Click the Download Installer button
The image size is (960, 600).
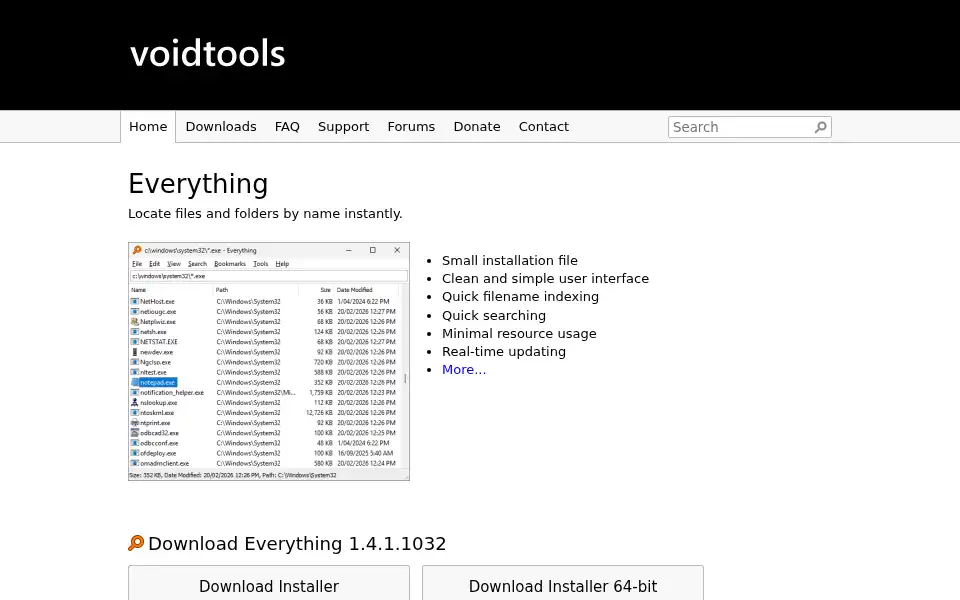[269, 585]
